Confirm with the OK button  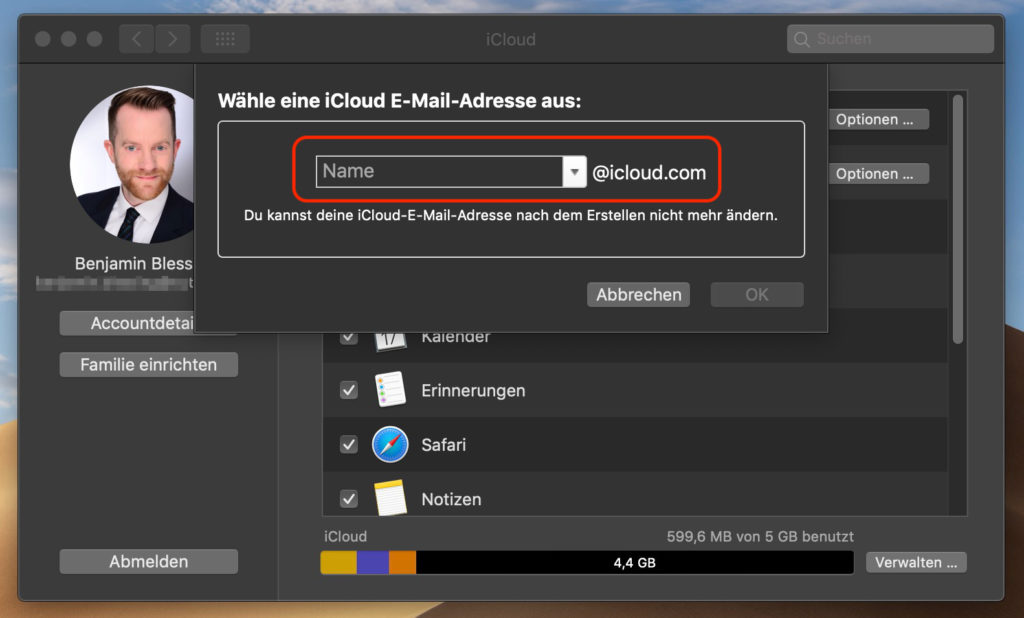[757, 295]
